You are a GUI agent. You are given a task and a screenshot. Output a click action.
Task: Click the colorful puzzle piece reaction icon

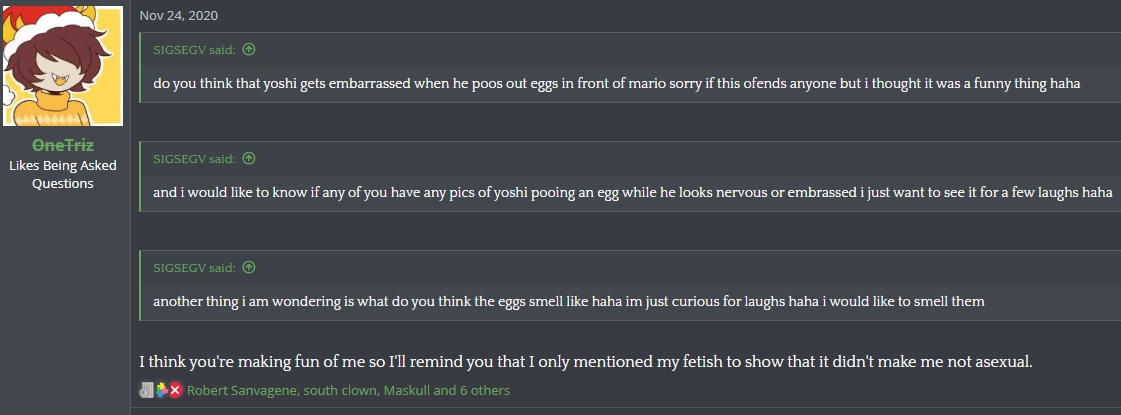click(162, 390)
